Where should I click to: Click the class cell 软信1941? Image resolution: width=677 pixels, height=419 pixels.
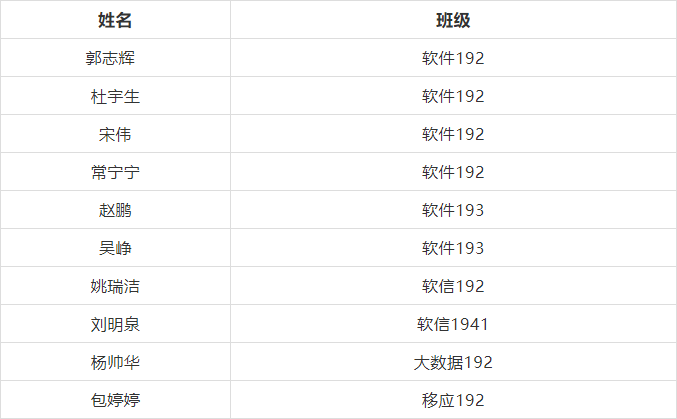pos(453,324)
